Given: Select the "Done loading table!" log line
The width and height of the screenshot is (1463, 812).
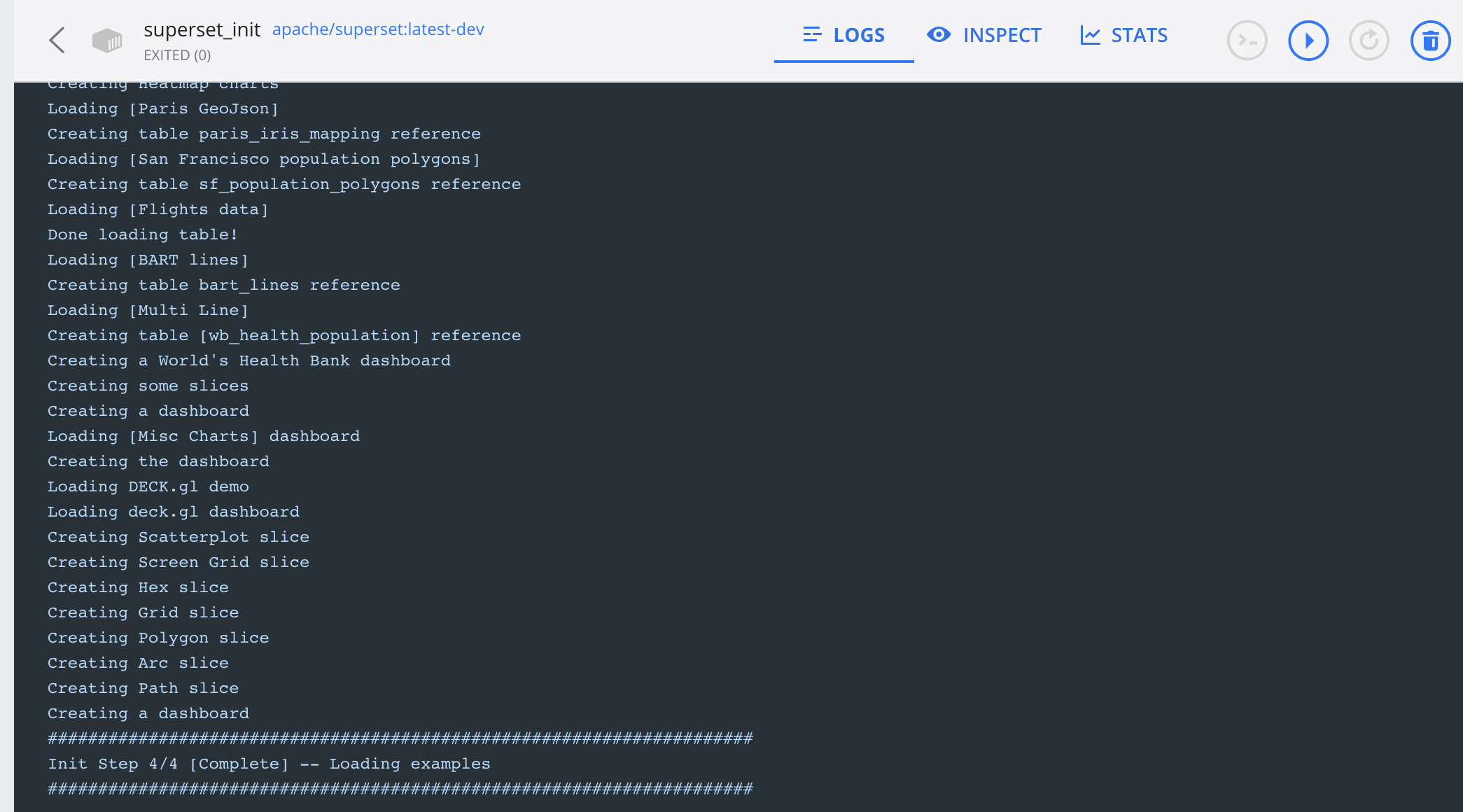Looking at the screenshot, I should pos(142,234).
